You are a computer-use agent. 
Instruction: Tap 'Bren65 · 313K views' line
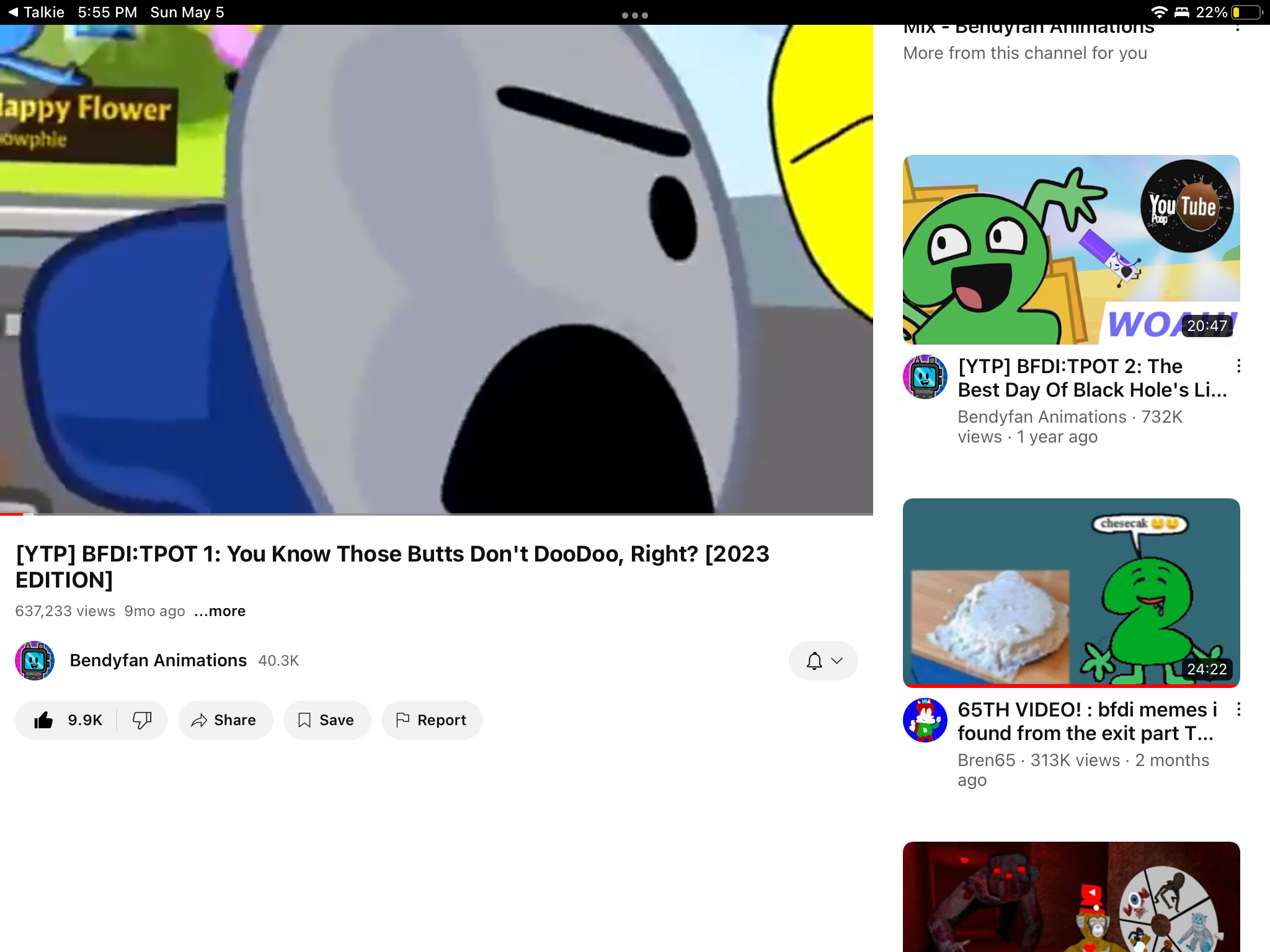tap(1083, 770)
